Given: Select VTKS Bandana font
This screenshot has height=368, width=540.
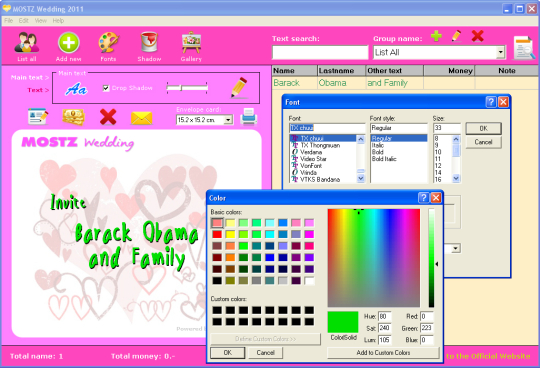Looking at the screenshot, I should click(320, 180).
